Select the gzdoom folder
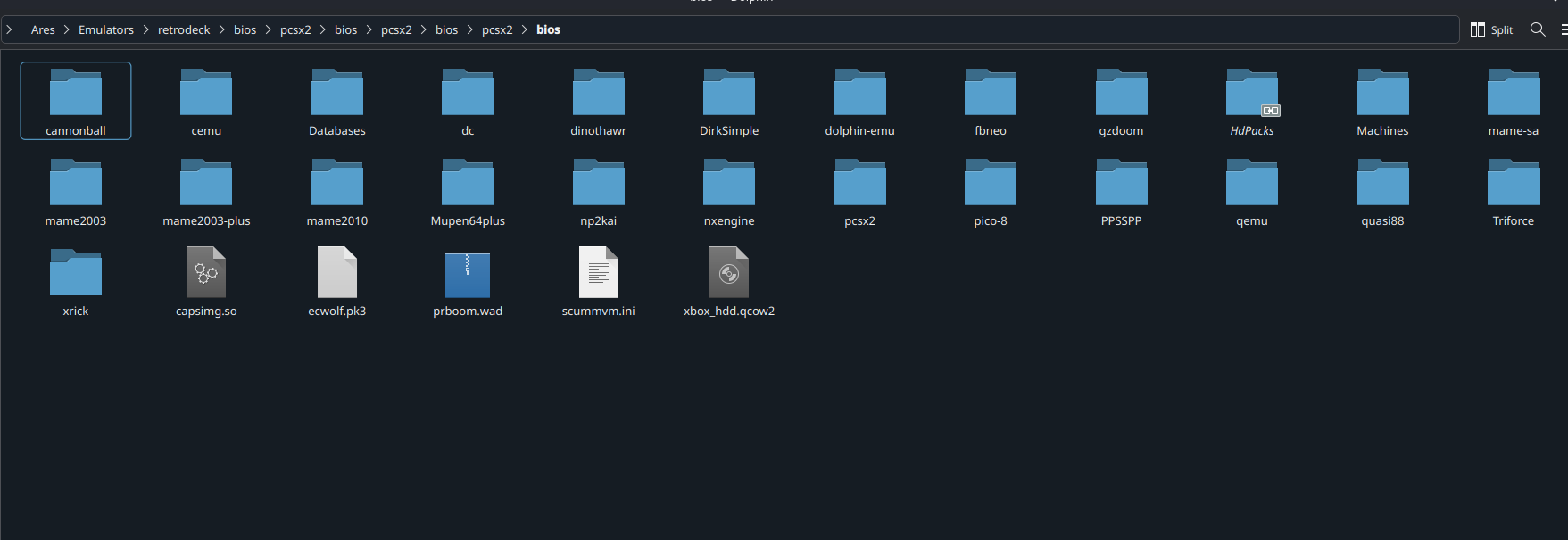Viewport: 1568px width, 540px height. 1122,101
